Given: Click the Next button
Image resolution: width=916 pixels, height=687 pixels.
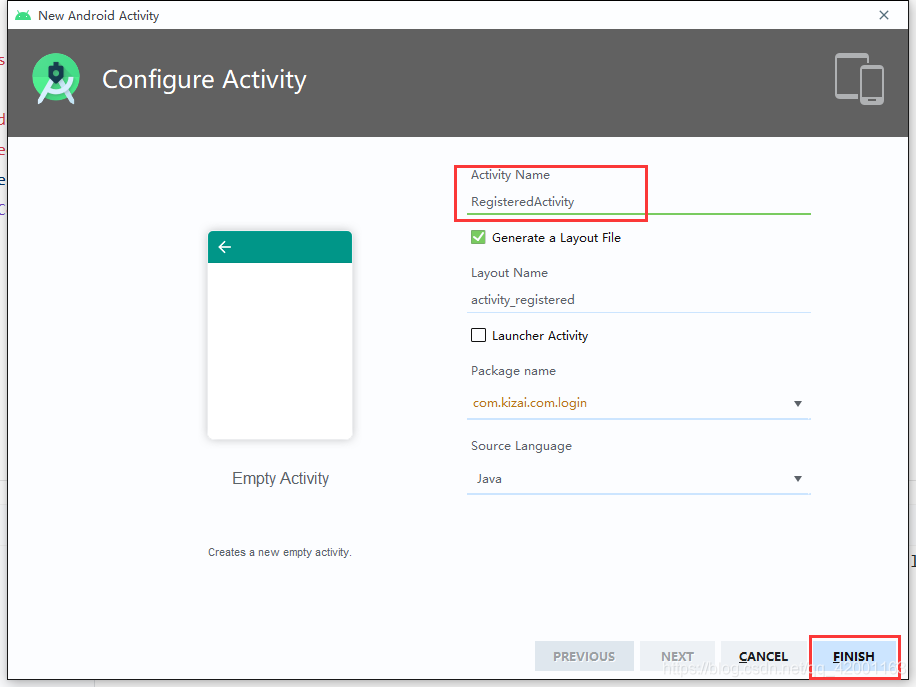Looking at the screenshot, I should click(x=677, y=656).
